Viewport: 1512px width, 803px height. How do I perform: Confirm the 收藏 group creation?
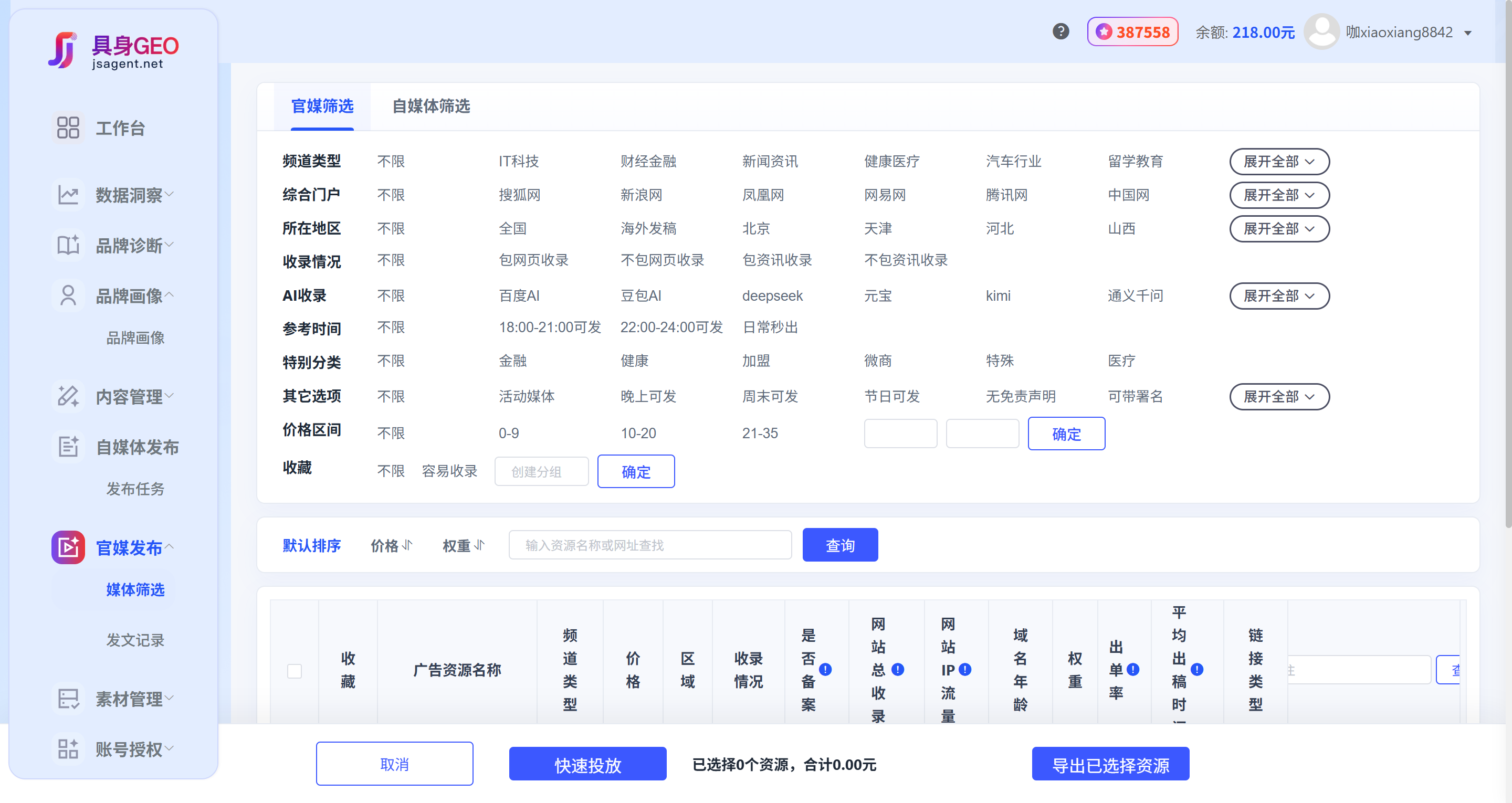pos(636,471)
